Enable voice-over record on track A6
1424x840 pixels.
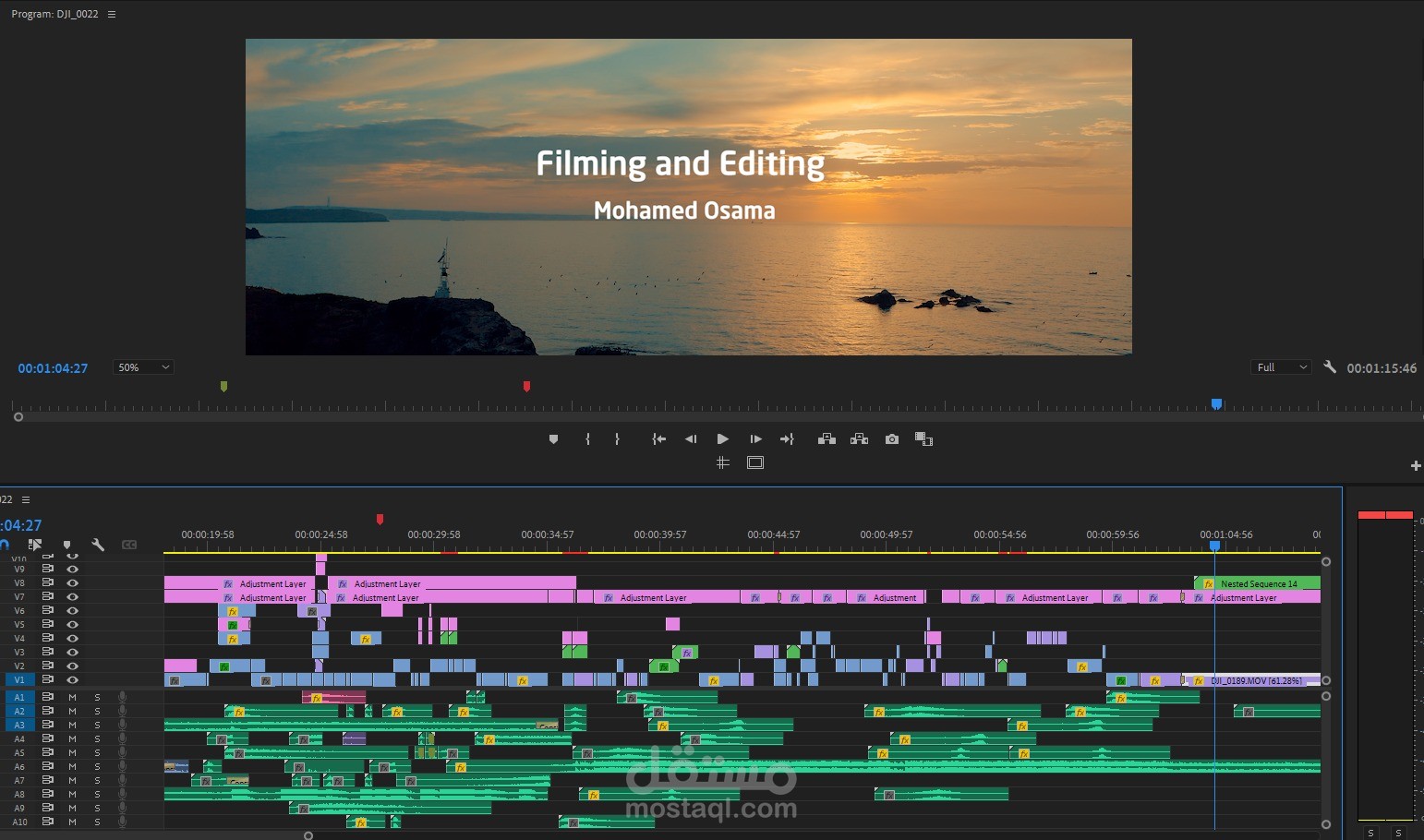pos(122,767)
